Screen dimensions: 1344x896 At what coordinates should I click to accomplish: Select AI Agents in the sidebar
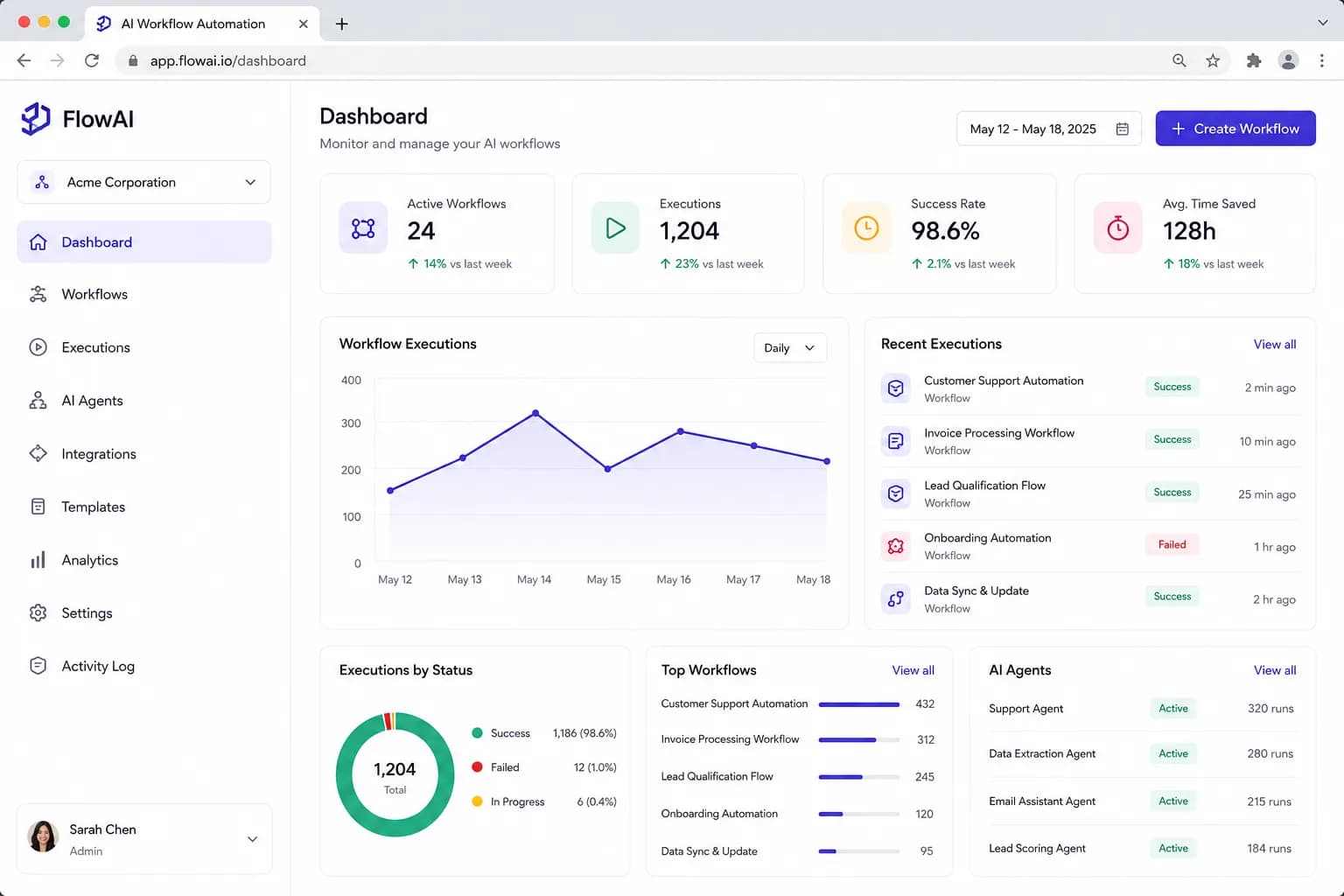point(143,401)
